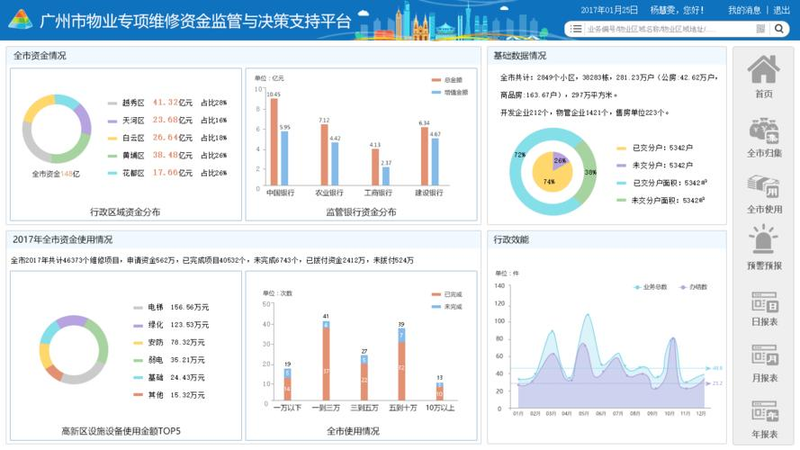This screenshot has width=800, height=450.
Task: Click the 建设银行 axis label
Action: 429,193
